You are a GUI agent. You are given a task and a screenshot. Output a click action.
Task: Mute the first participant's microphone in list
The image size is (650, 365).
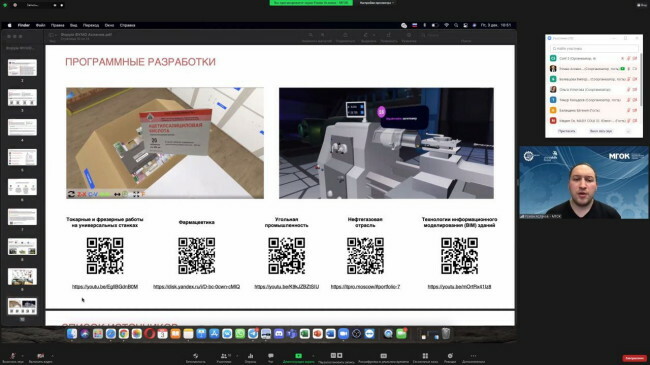point(628,58)
